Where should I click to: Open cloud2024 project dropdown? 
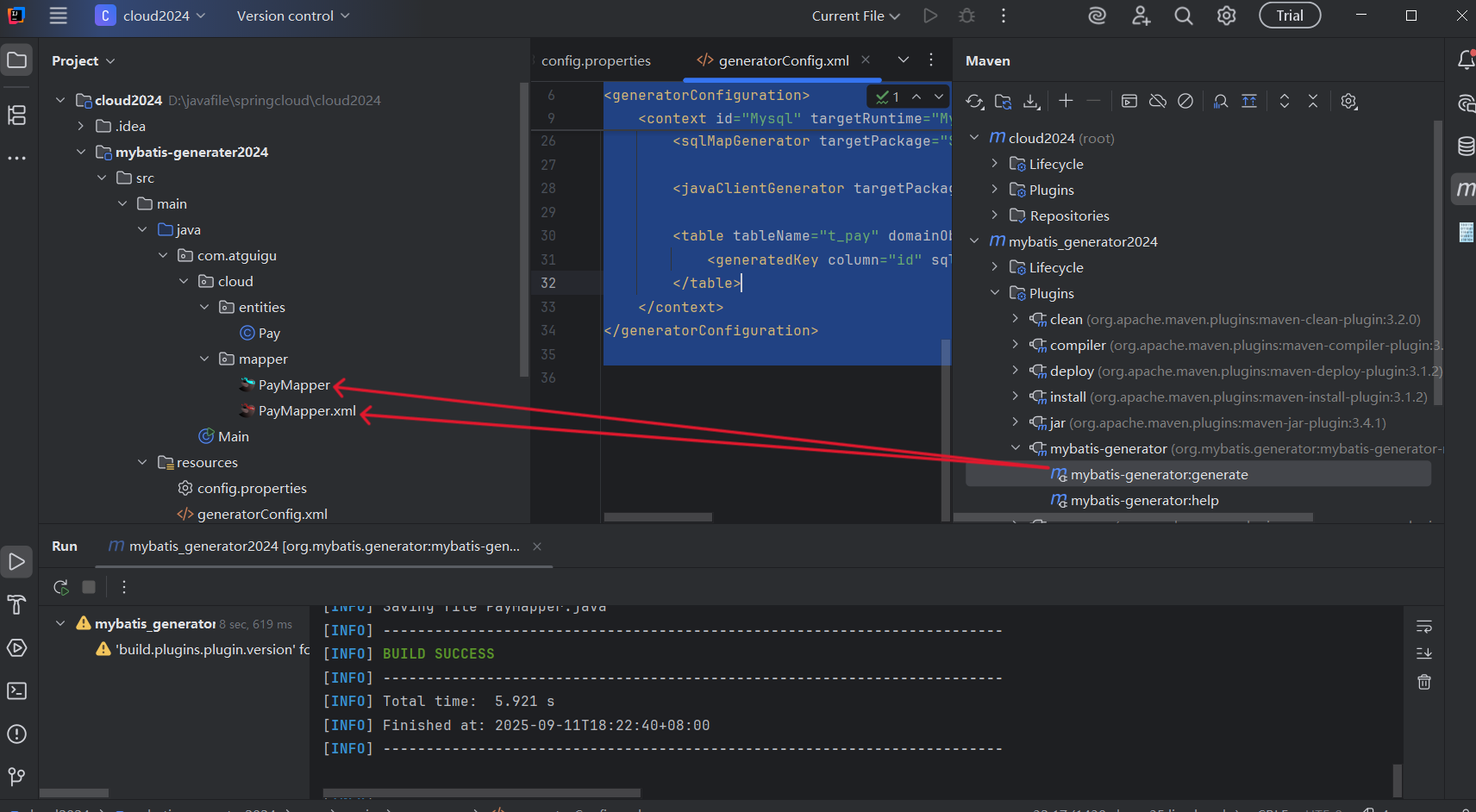tap(151, 16)
